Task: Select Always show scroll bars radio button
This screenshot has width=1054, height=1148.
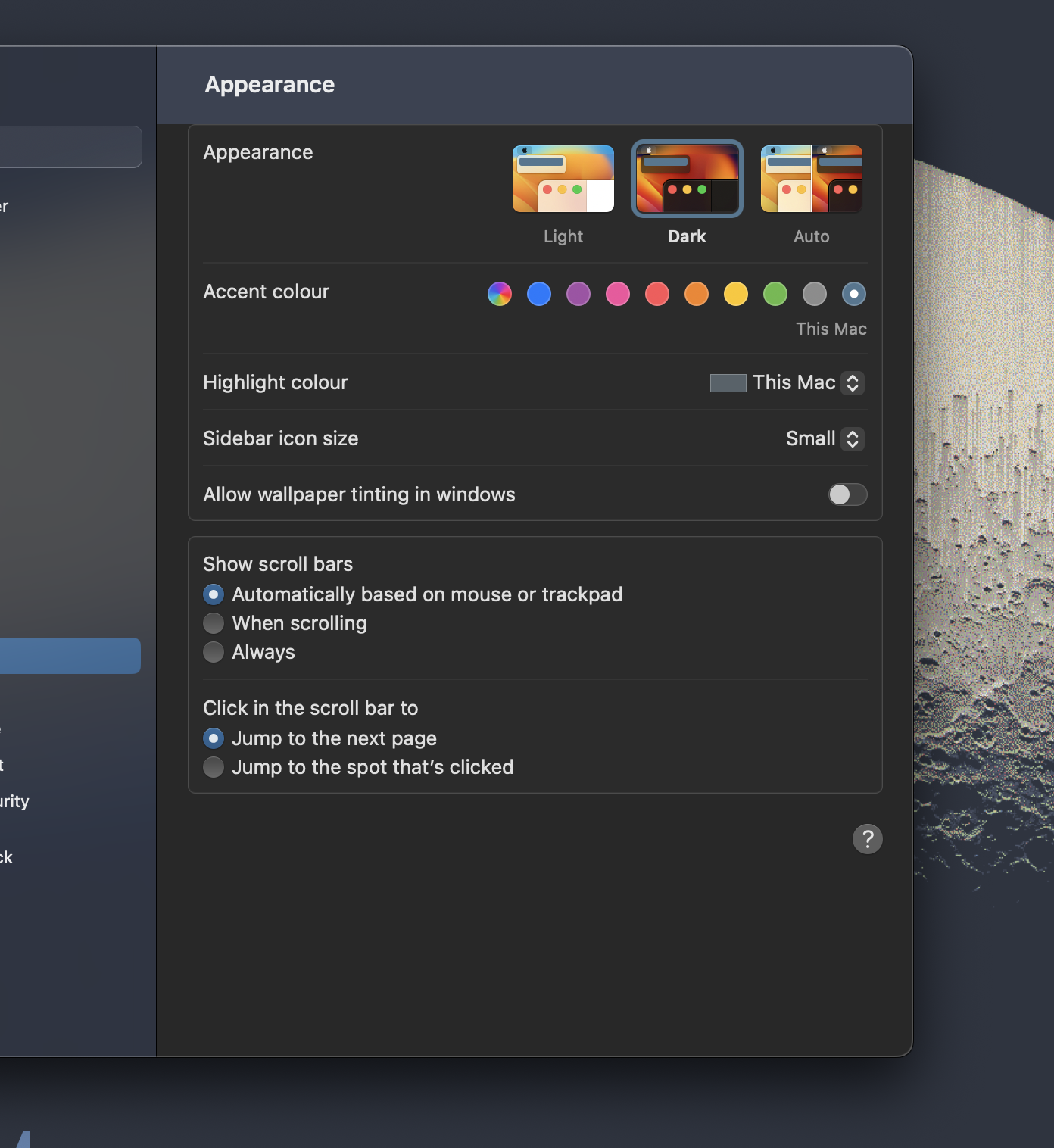Action: (x=214, y=652)
